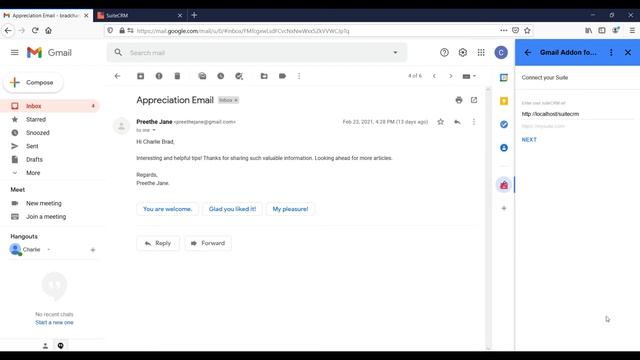Open Google Tasks side panel icon

(504, 124)
